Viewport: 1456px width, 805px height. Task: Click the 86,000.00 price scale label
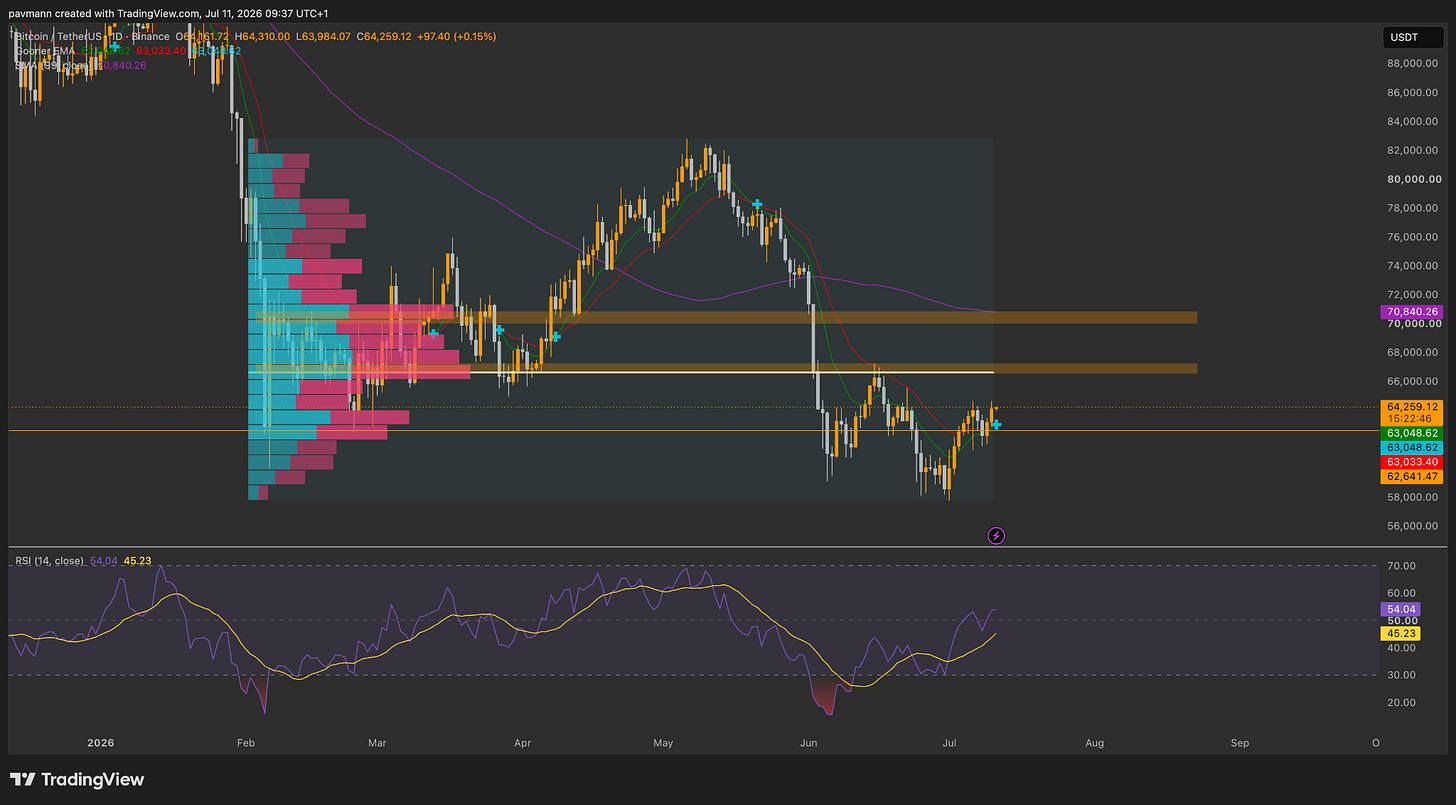[1411, 93]
